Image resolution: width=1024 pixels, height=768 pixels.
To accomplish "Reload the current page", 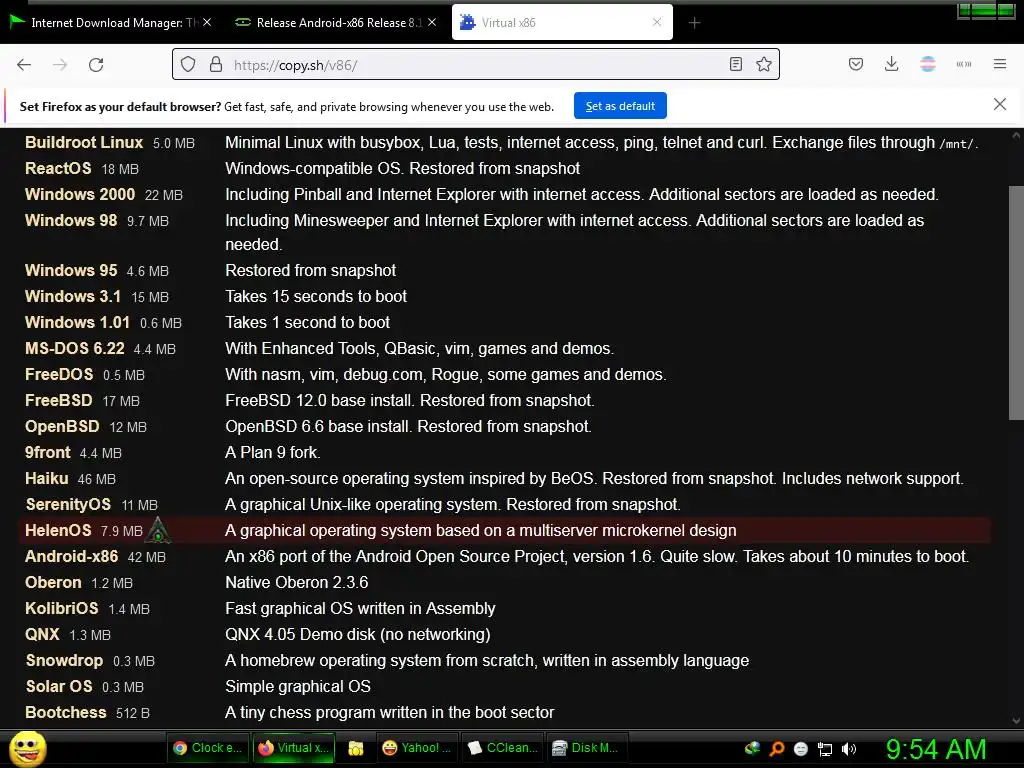I will click(96, 65).
